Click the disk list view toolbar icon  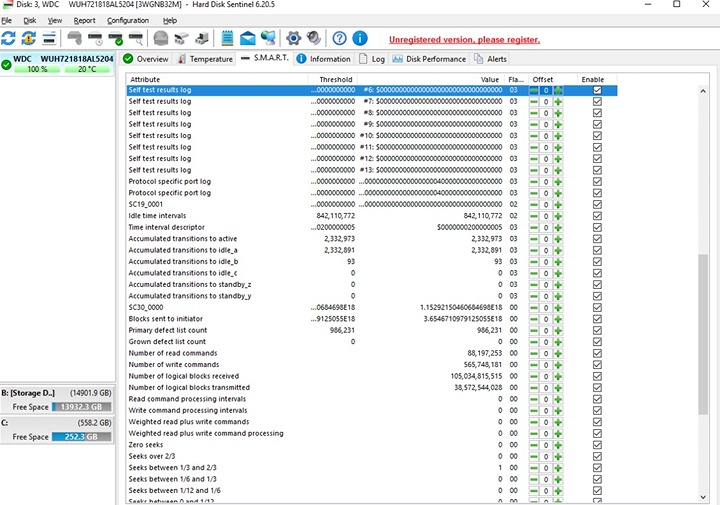49,38
